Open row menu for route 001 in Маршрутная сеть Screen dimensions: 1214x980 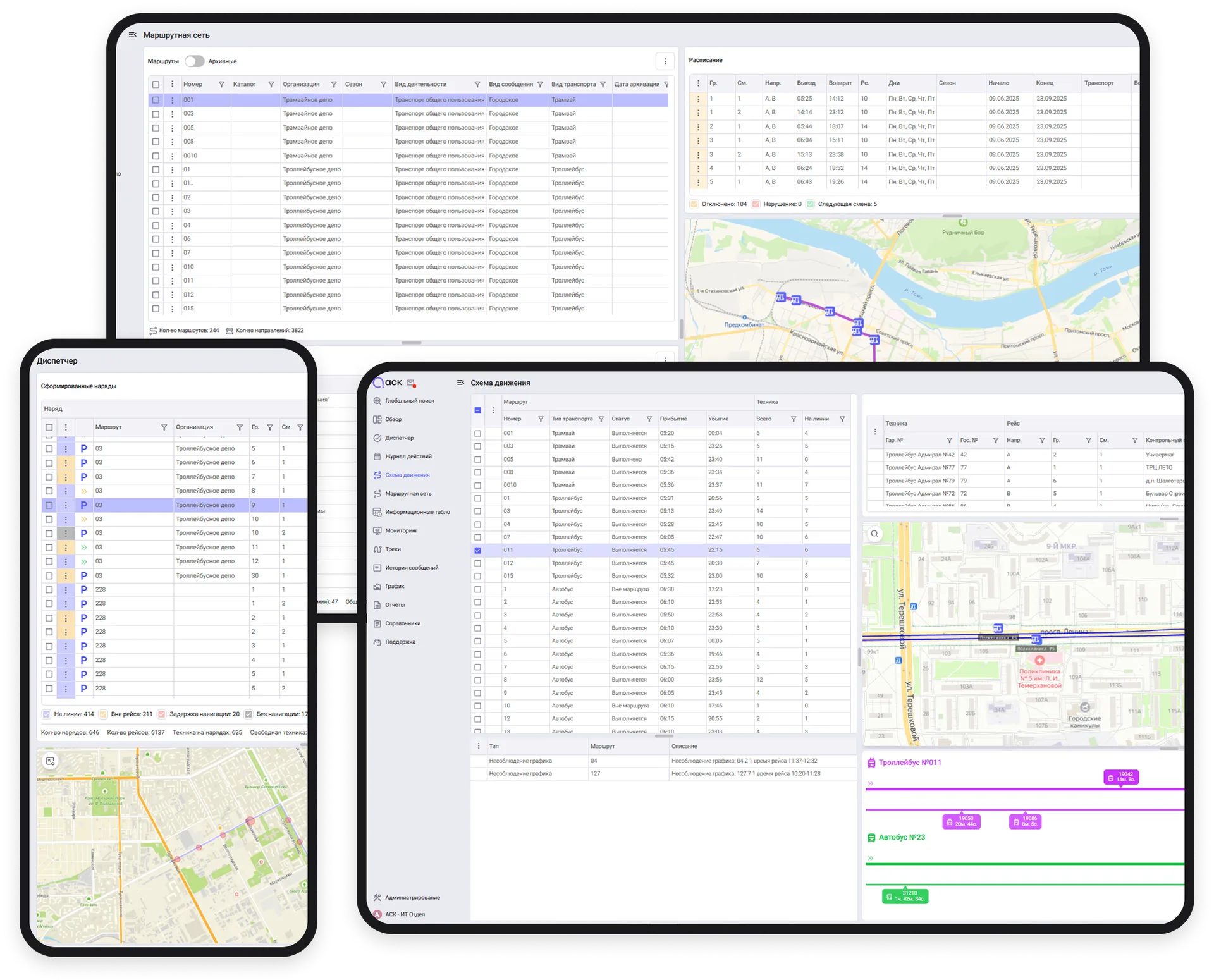(x=172, y=100)
